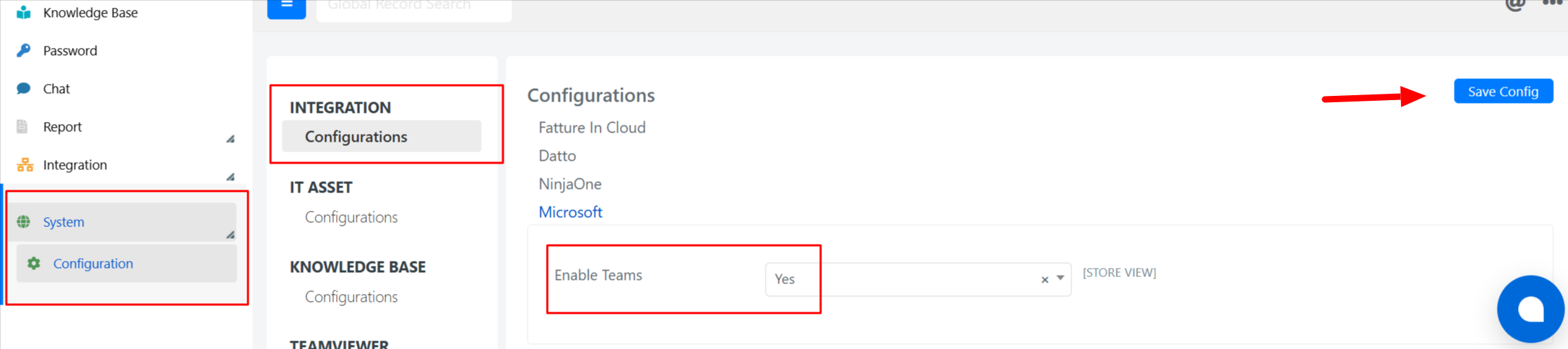
Task: Open the Enable Teams dropdown arrow
Action: point(1060,278)
